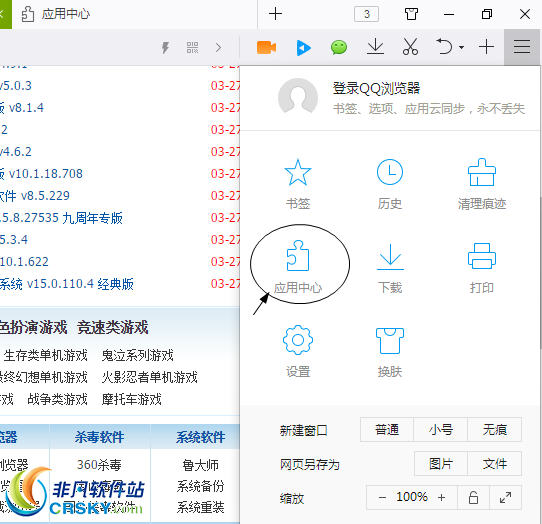542x524 pixels.
Task: Select the scissors screenshot tool
Action: (410, 47)
